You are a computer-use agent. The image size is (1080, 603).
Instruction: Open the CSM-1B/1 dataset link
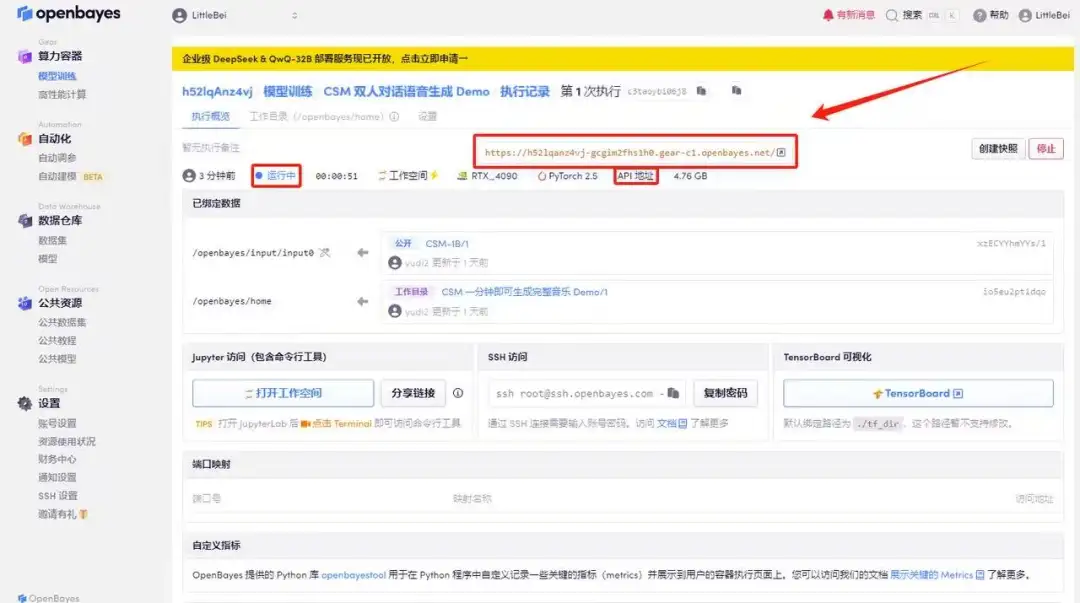[447, 244]
